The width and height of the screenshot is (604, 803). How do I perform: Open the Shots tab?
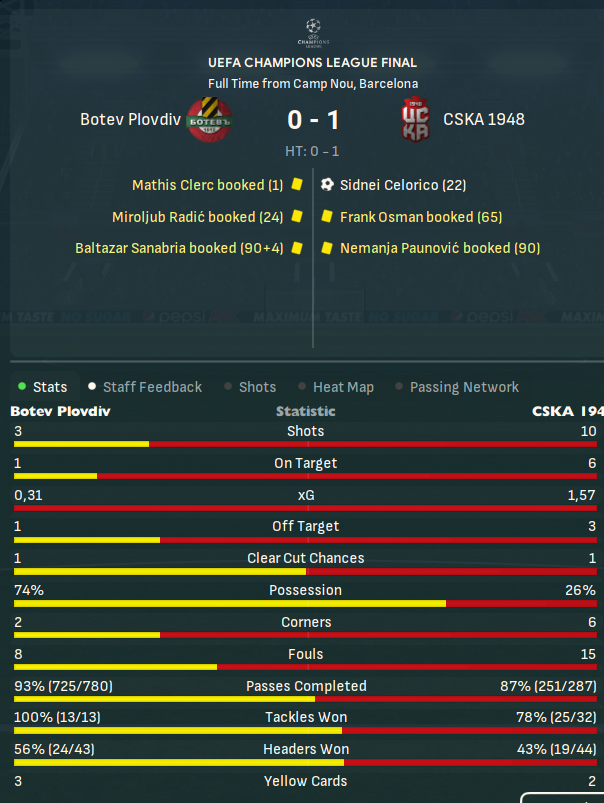coord(251,387)
